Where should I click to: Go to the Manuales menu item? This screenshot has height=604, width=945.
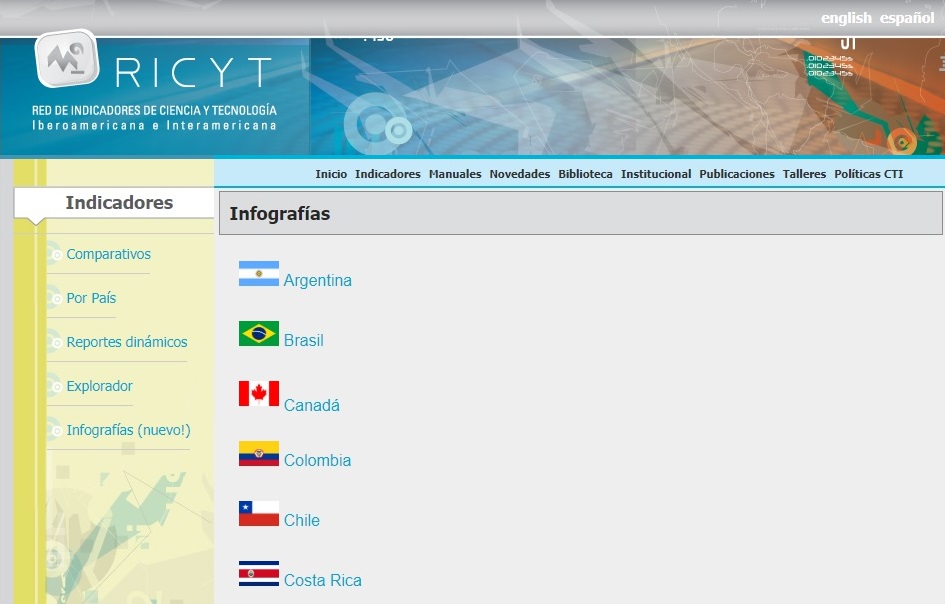(455, 174)
